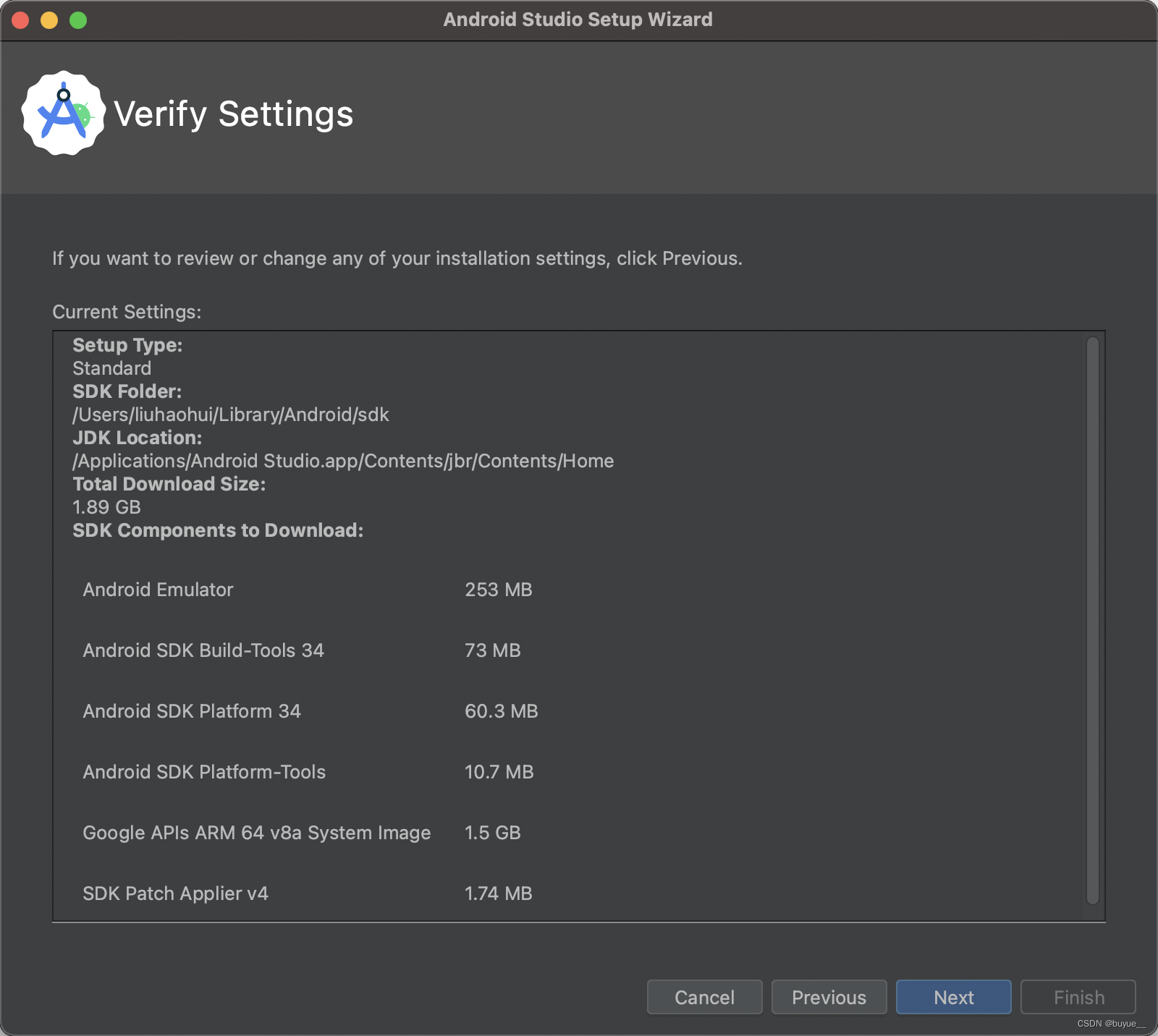Click the Standard setup type value
The height and width of the screenshot is (1036, 1158).
coord(112,368)
